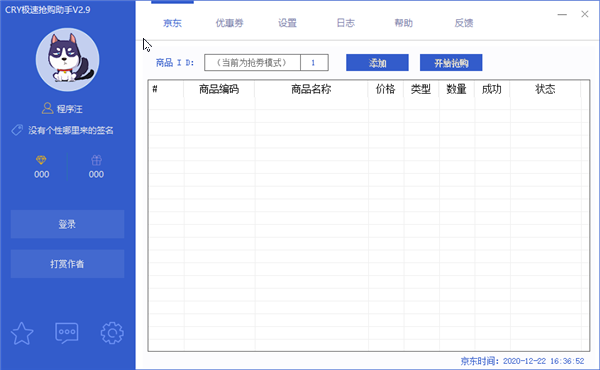600x370 pixels.
Task: Click the 打赏作者 button
Action: tap(67, 264)
